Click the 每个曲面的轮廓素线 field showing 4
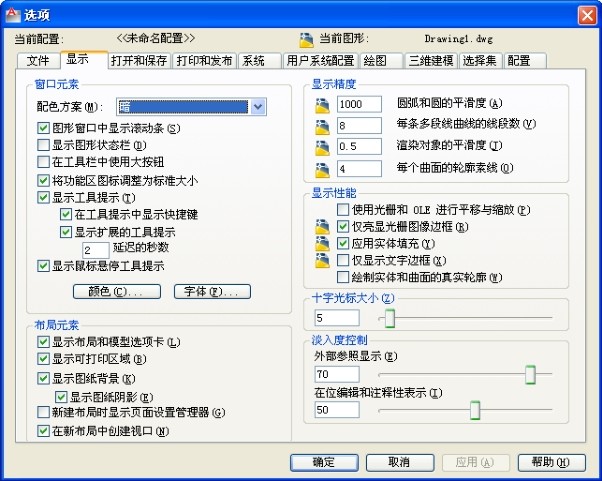 [359, 169]
